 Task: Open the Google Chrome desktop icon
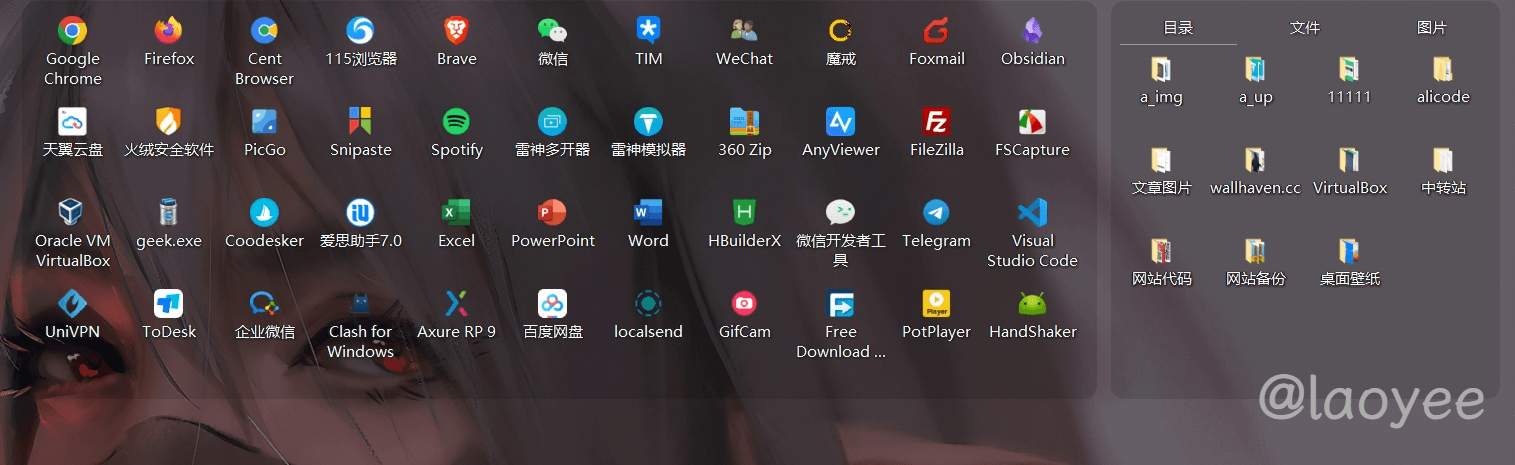72,31
